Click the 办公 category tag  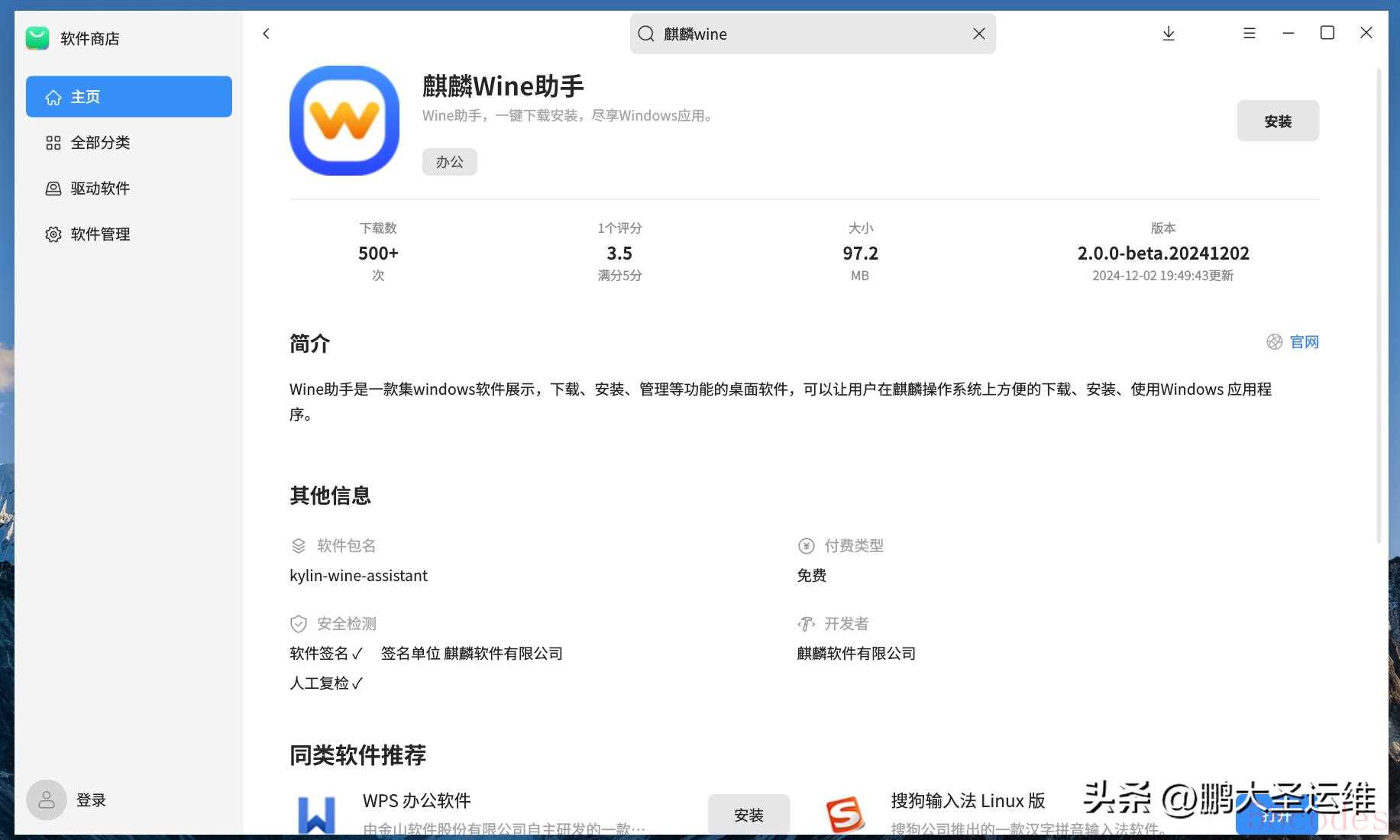[x=449, y=162]
